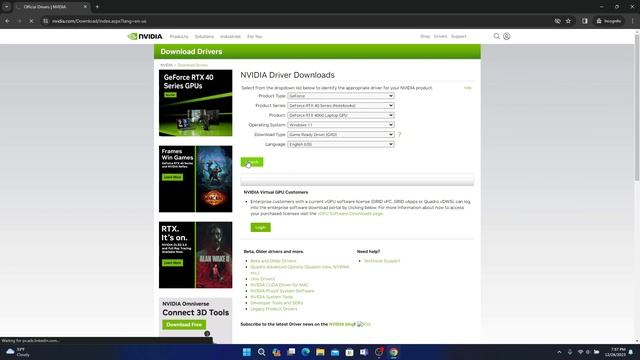Click the green Search button
The image size is (640, 360).
[252, 162]
